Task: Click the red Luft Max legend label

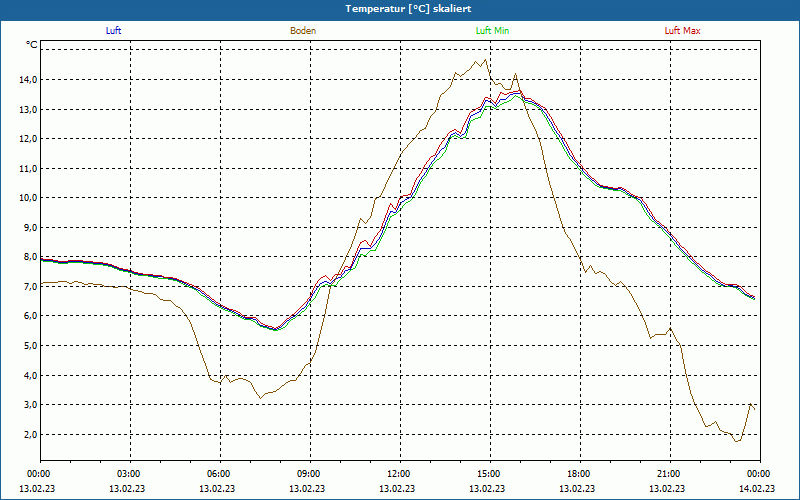Action: [x=682, y=31]
